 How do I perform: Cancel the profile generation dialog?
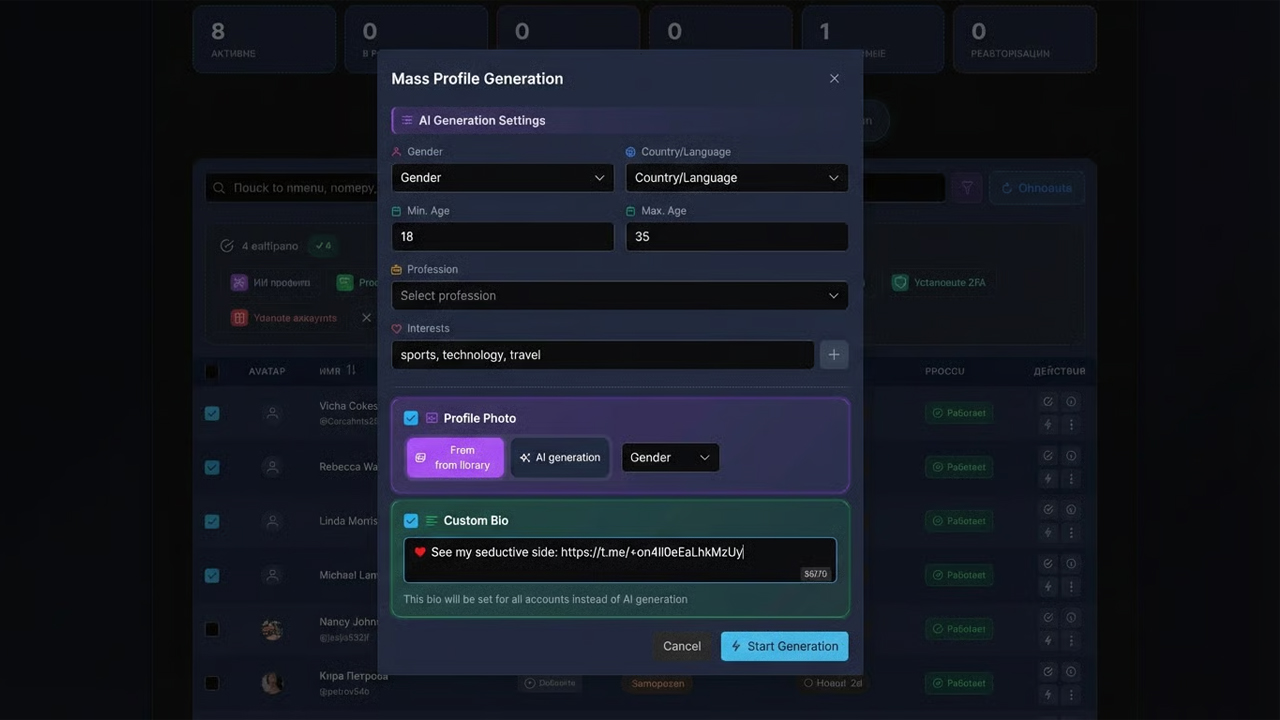coord(682,646)
